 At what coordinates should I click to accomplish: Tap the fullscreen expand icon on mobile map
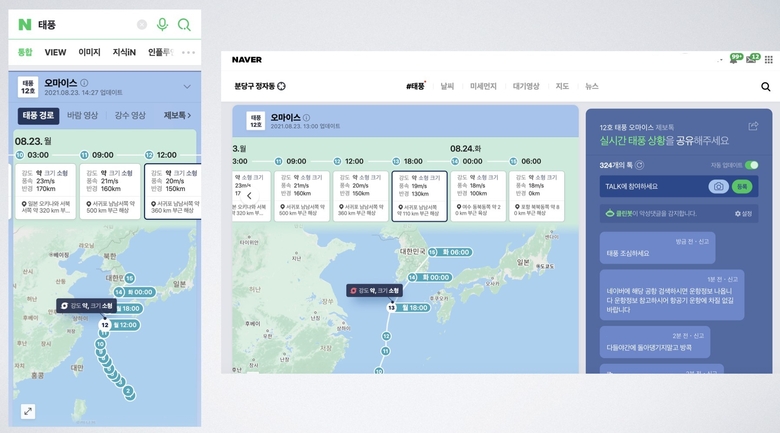click(x=28, y=411)
